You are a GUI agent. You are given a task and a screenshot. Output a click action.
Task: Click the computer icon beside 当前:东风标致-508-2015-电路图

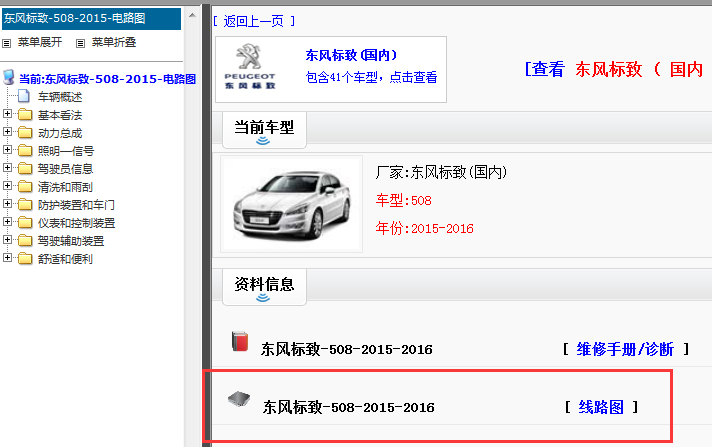9,77
